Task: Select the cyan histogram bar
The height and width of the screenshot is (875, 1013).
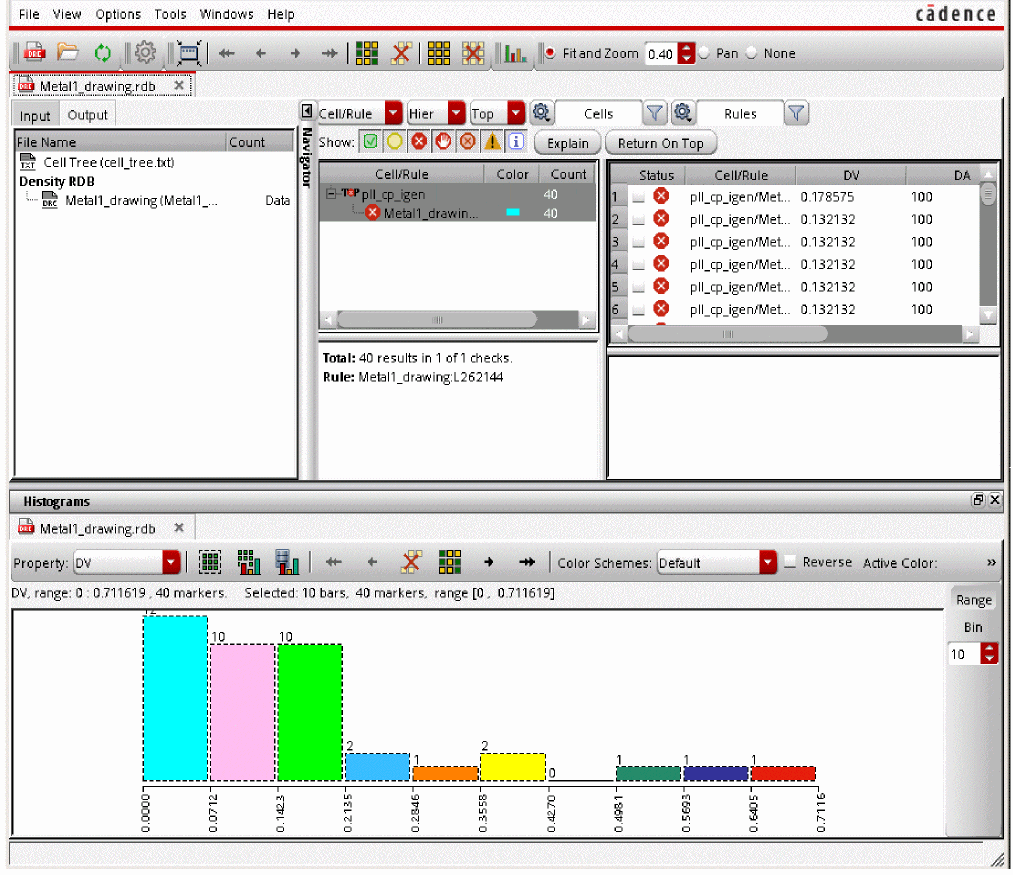Action: click(175, 698)
